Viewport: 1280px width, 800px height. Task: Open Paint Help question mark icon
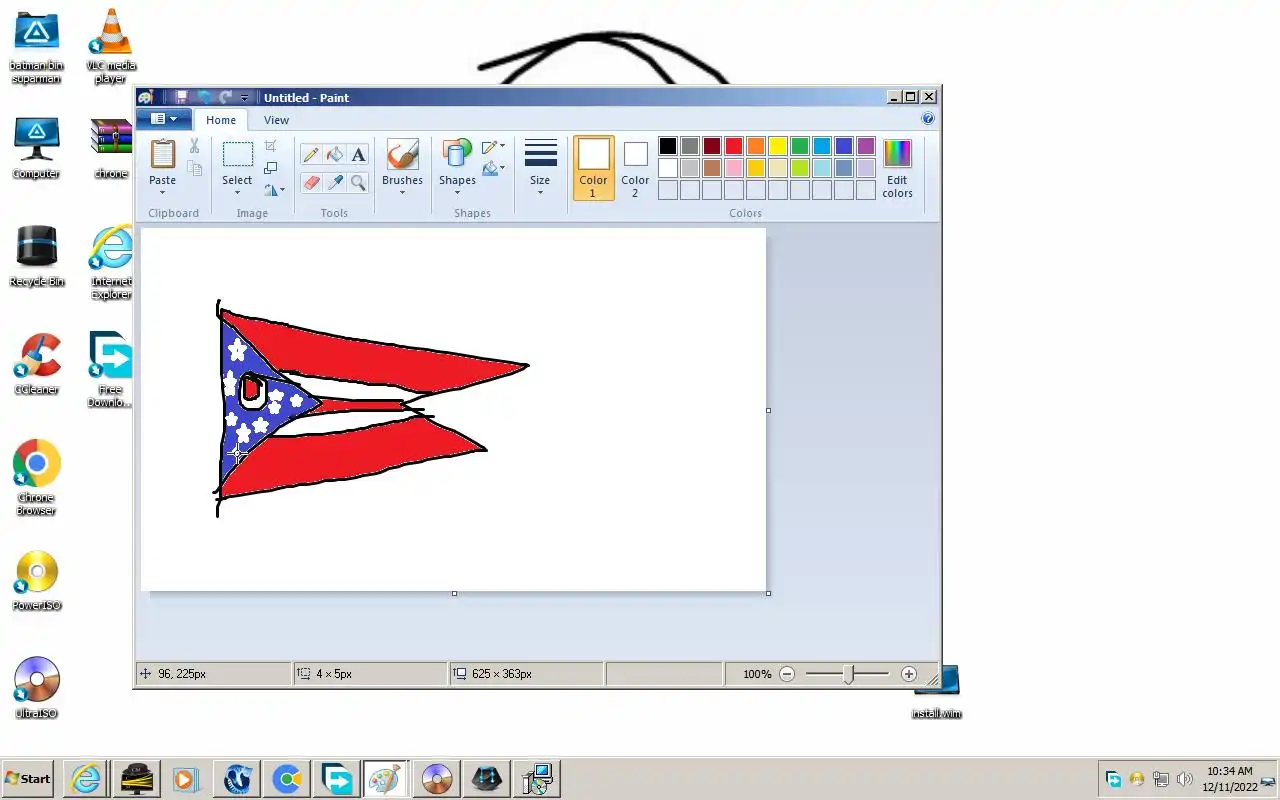pyautogui.click(x=927, y=119)
